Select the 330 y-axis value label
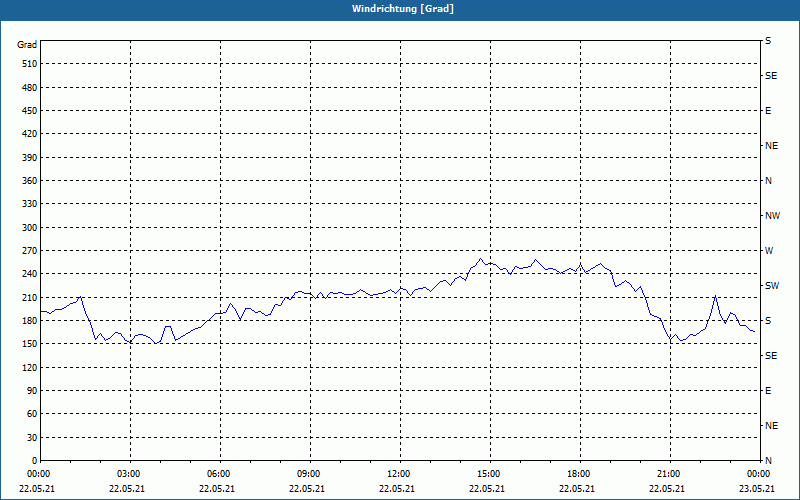800x500 pixels. pyautogui.click(x=30, y=204)
